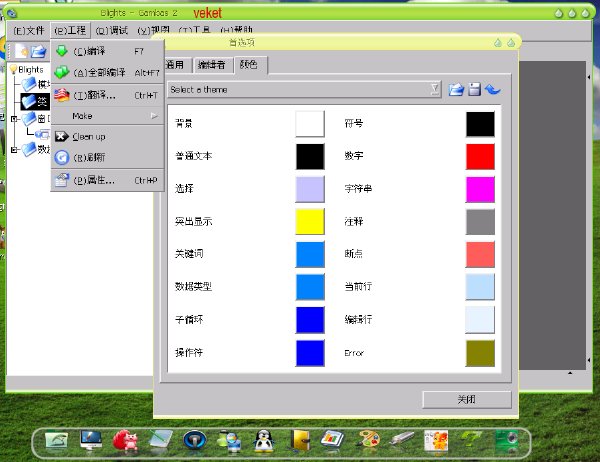Select the form item under 窗 folder
Screen dimensions: 600x462
[x=42, y=134]
